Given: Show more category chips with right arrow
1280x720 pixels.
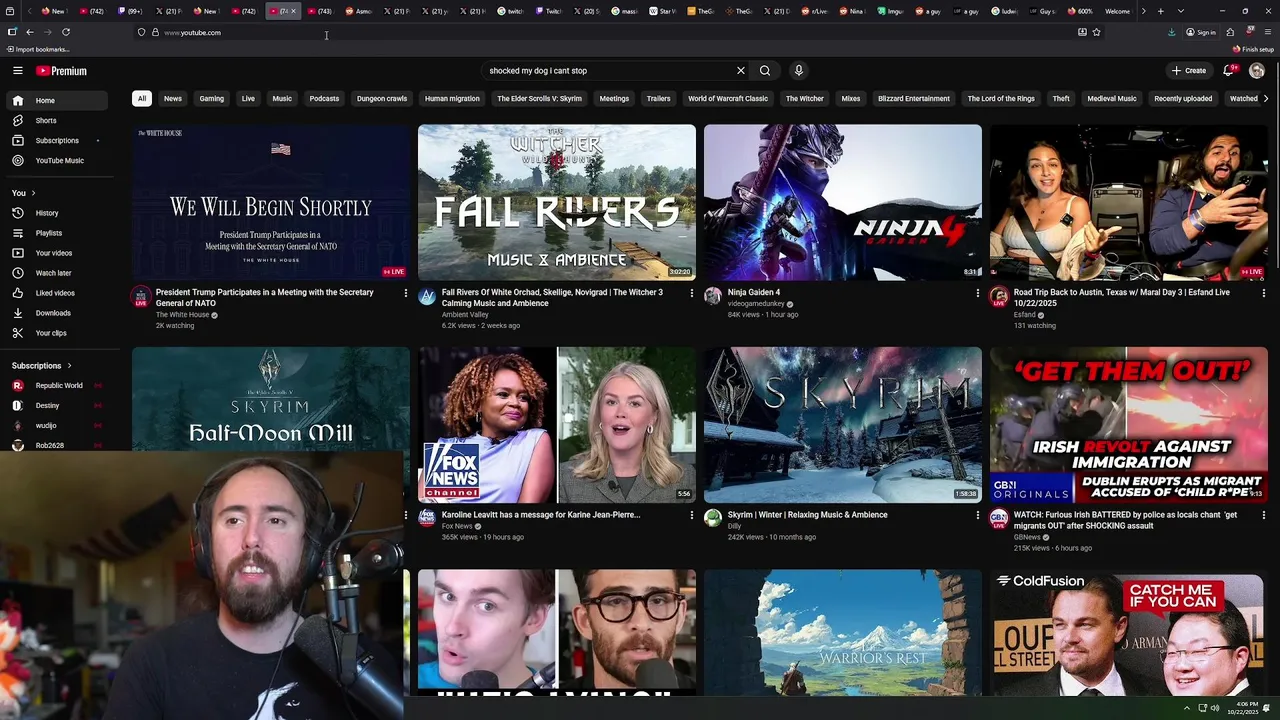Looking at the screenshot, I should (x=1265, y=99).
